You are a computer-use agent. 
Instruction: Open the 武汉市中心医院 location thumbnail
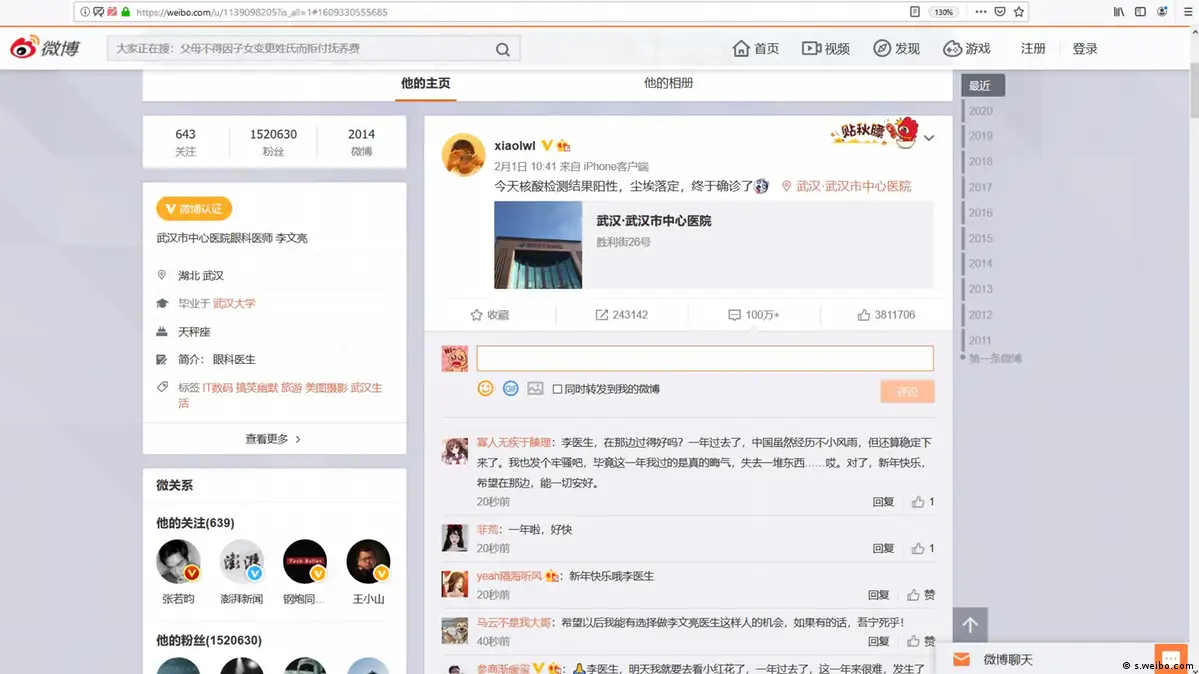point(538,245)
